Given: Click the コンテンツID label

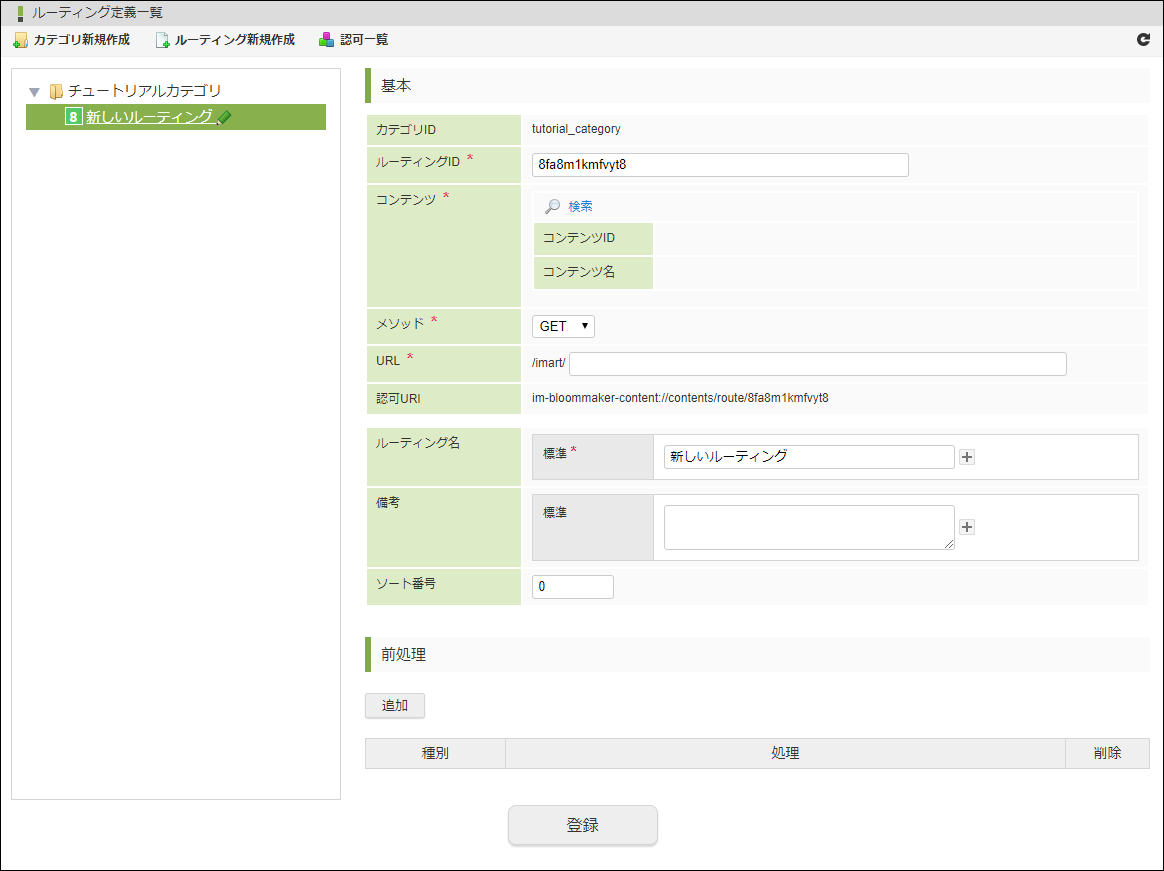Looking at the screenshot, I should (579, 238).
